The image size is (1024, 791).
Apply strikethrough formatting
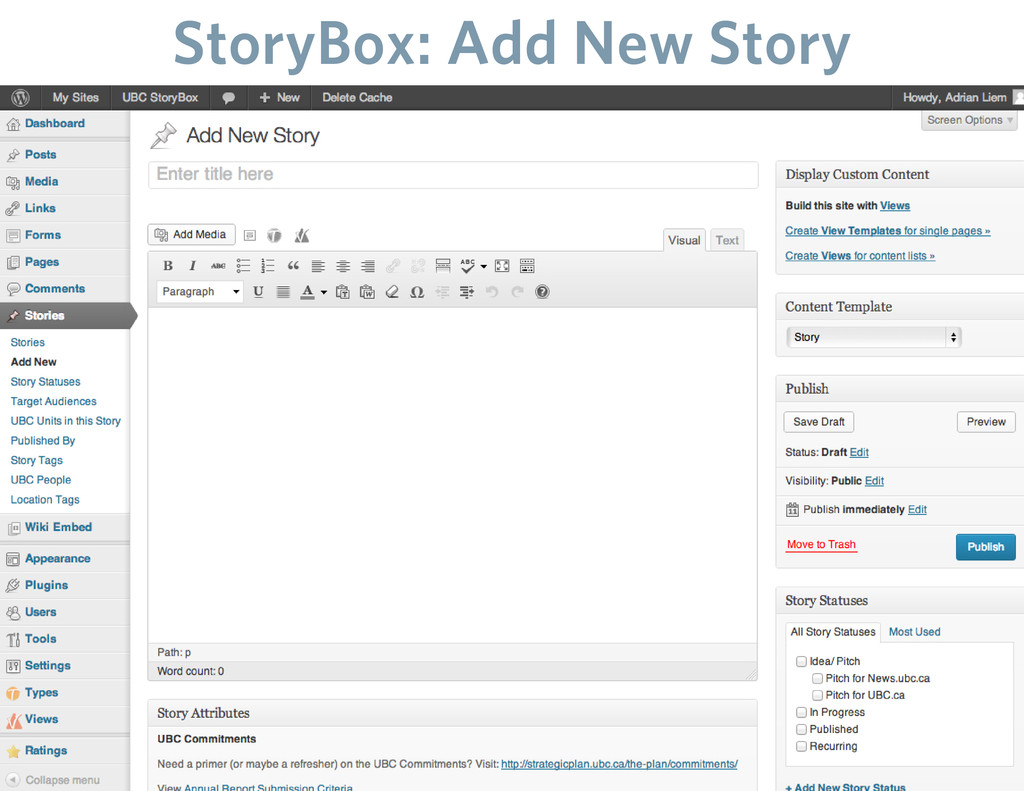point(218,266)
